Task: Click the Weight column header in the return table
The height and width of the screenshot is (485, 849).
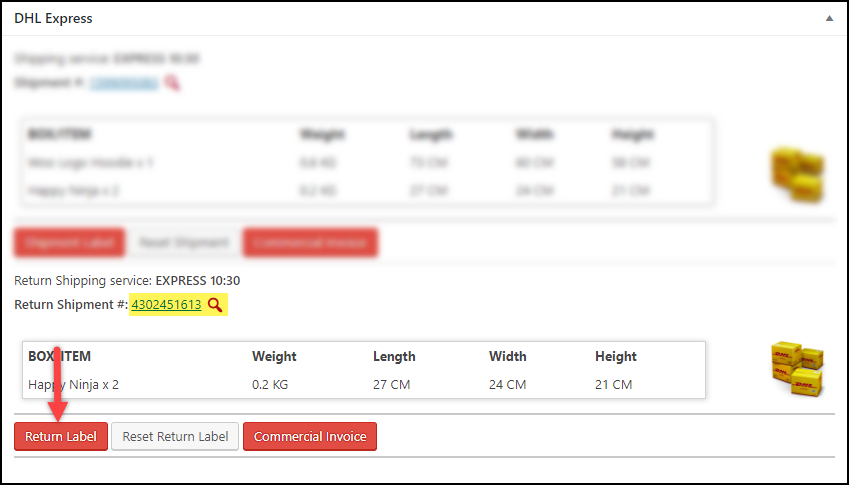Action: [x=274, y=356]
